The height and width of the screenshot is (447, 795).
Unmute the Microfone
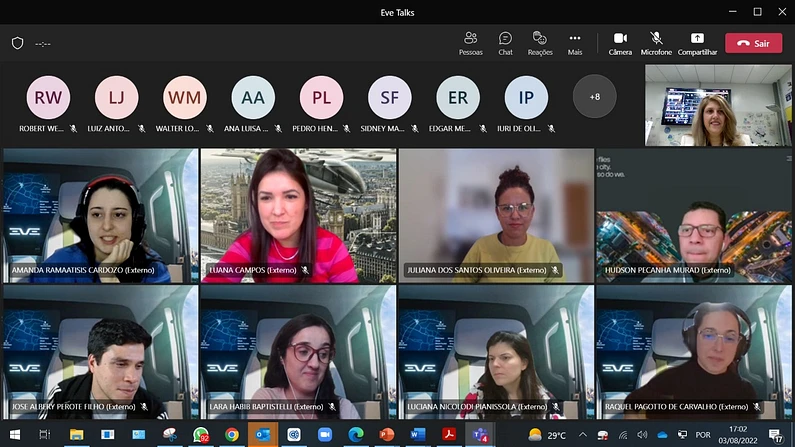[656, 42]
